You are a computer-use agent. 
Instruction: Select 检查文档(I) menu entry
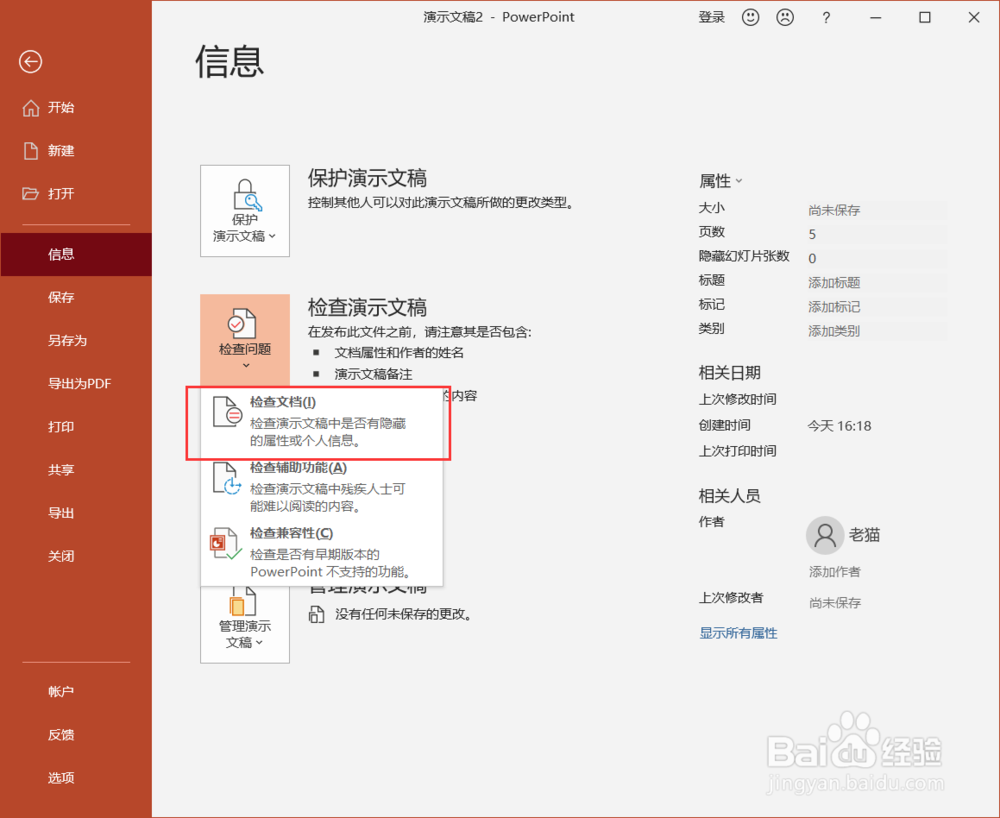click(321, 421)
